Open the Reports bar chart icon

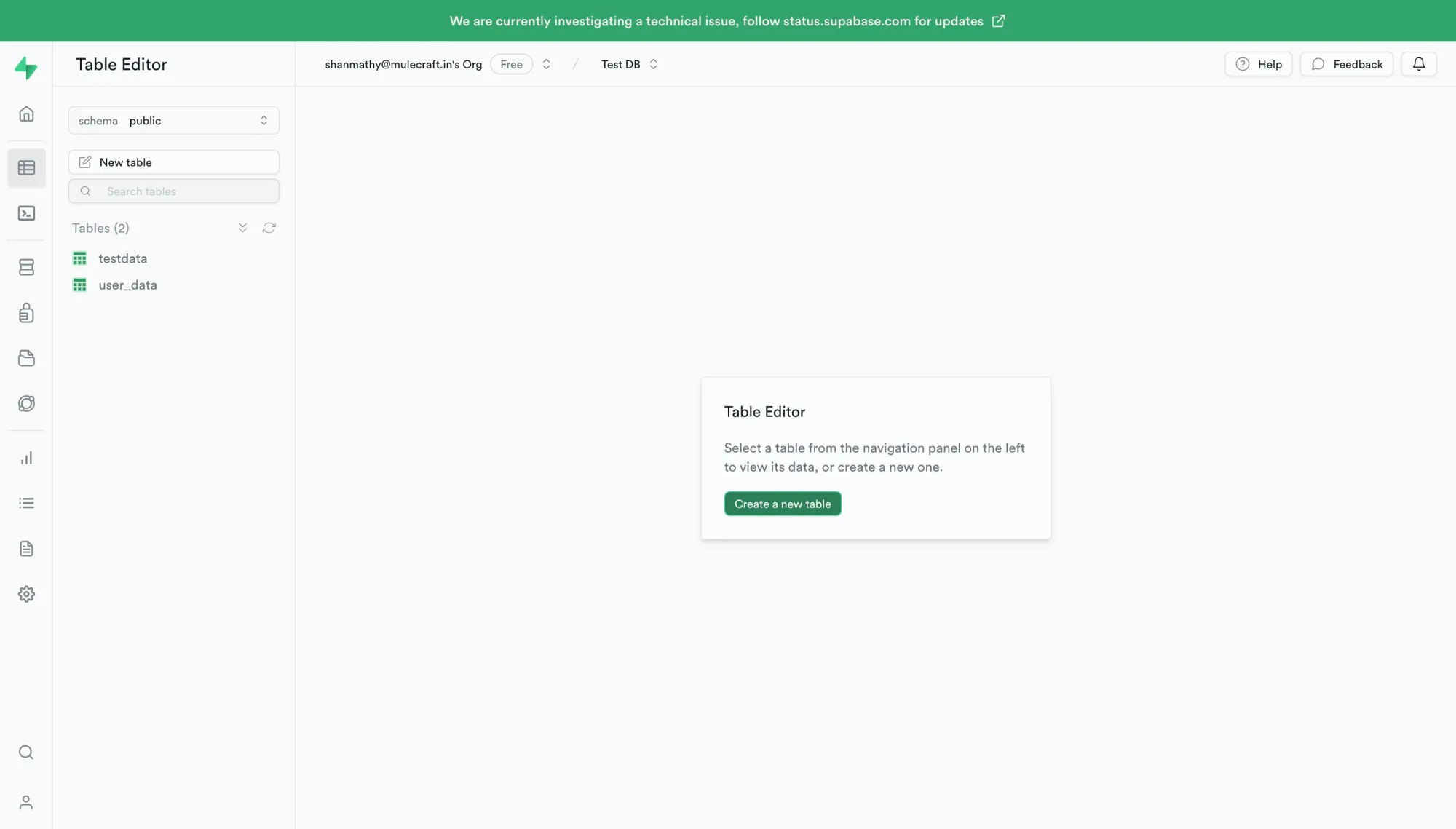26,458
